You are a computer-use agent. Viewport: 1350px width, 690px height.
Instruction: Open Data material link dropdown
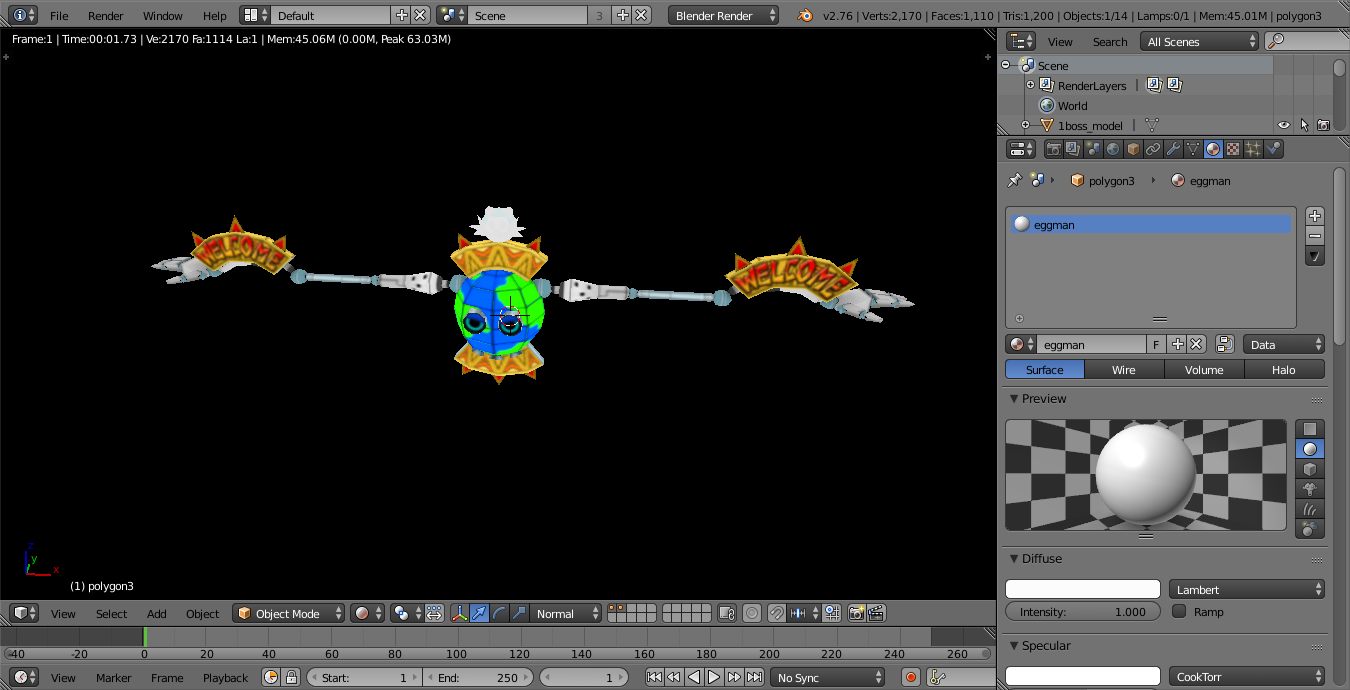[x=1285, y=344]
